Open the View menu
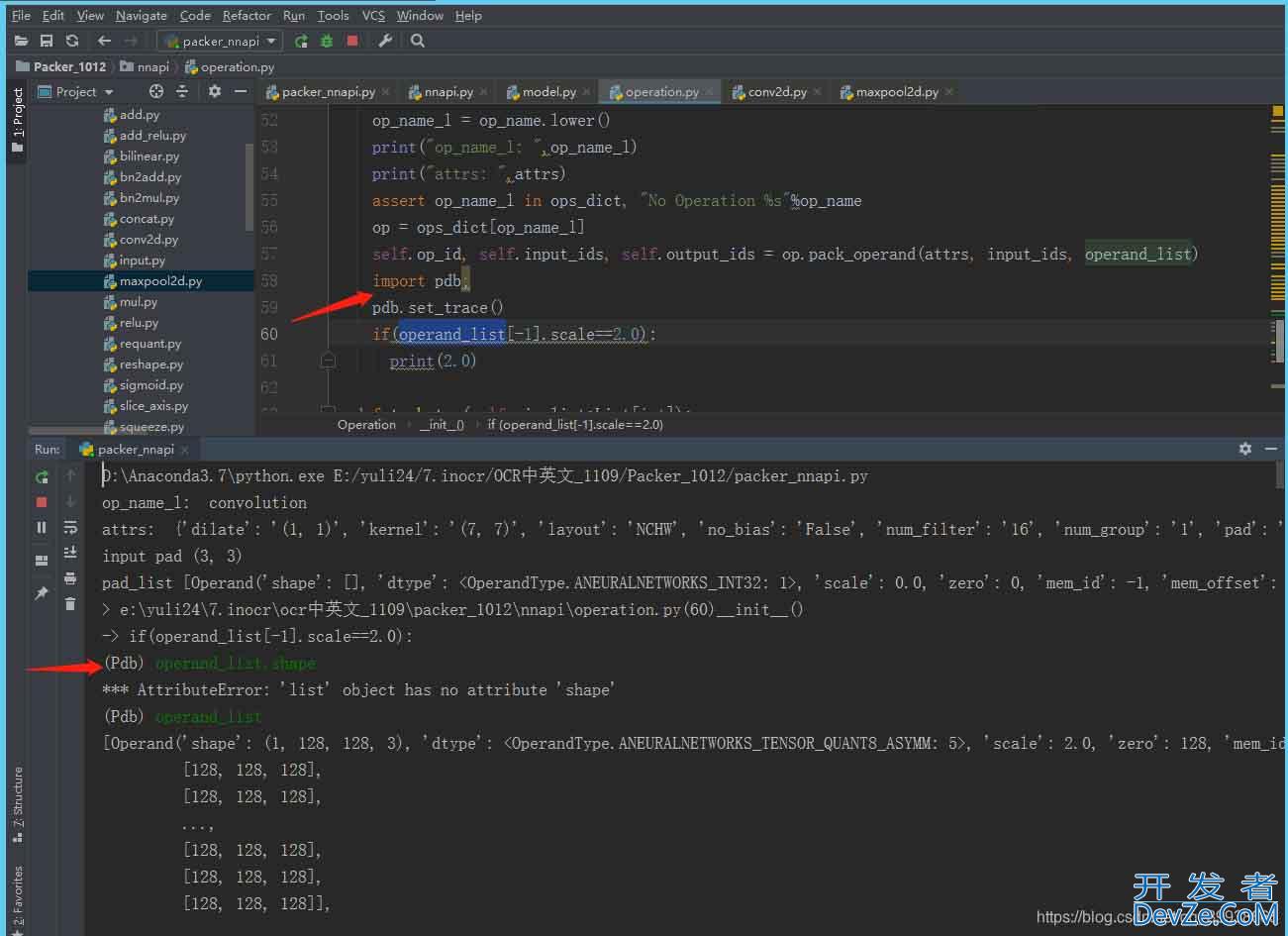The height and width of the screenshot is (936, 1288). 90,15
